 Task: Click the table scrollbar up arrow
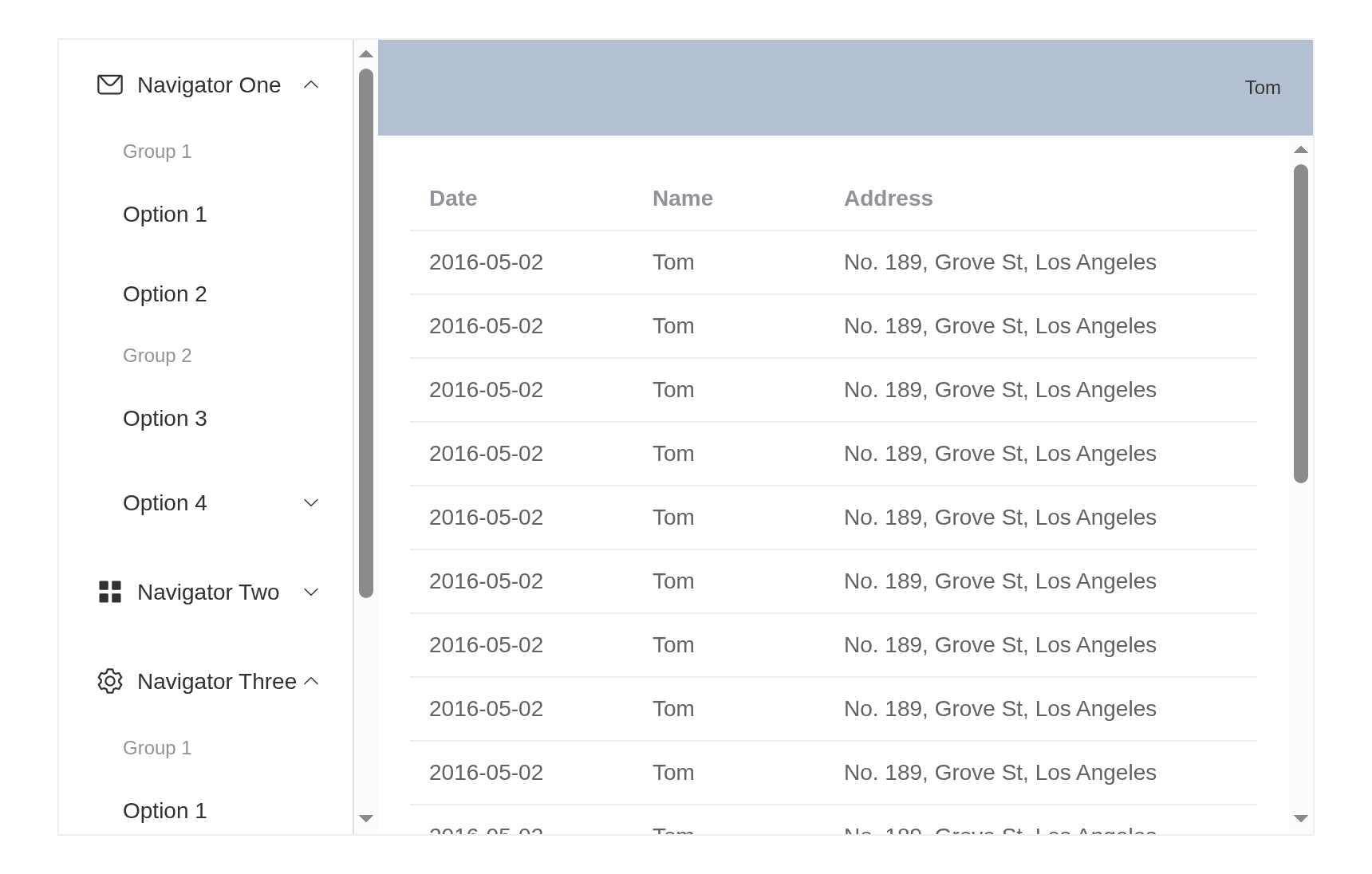[x=1301, y=150]
